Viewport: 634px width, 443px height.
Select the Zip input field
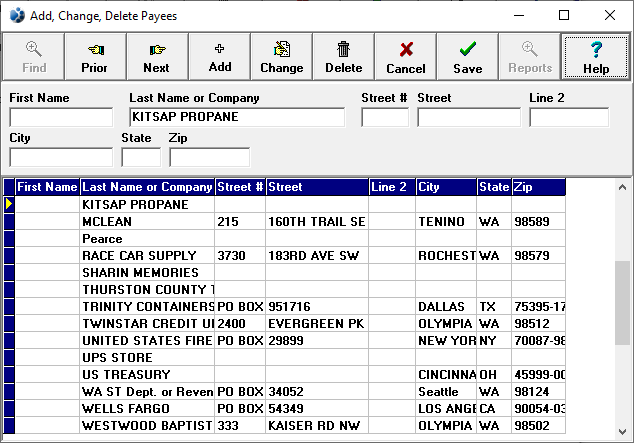(x=209, y=157)
